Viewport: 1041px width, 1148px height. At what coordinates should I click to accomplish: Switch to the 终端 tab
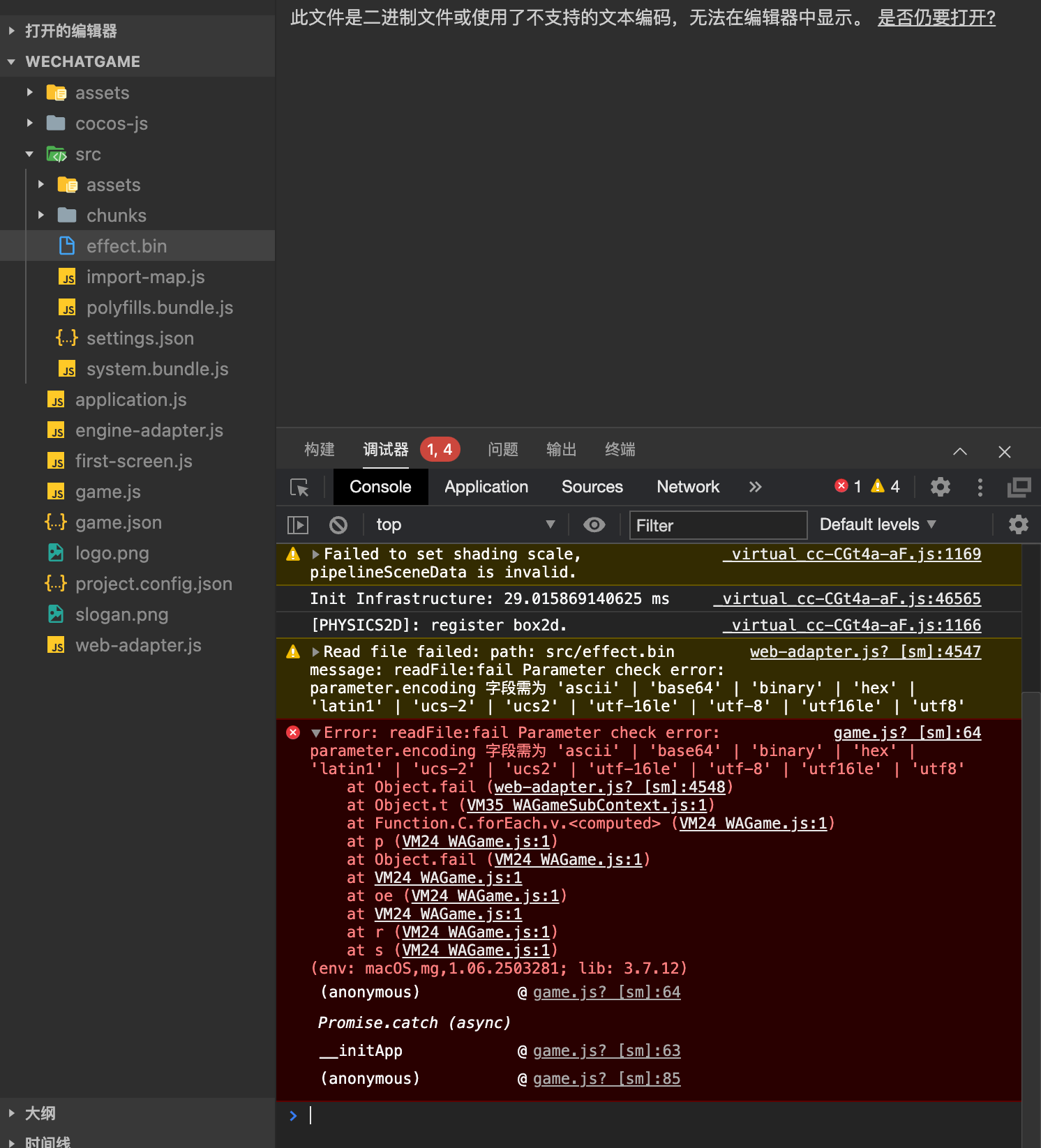(620, 450)
